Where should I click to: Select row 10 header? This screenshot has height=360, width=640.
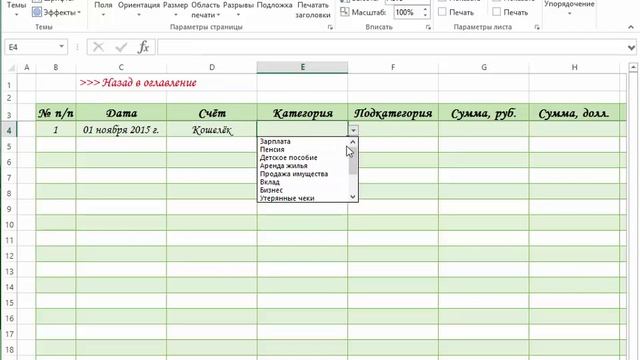coord(9,224)
